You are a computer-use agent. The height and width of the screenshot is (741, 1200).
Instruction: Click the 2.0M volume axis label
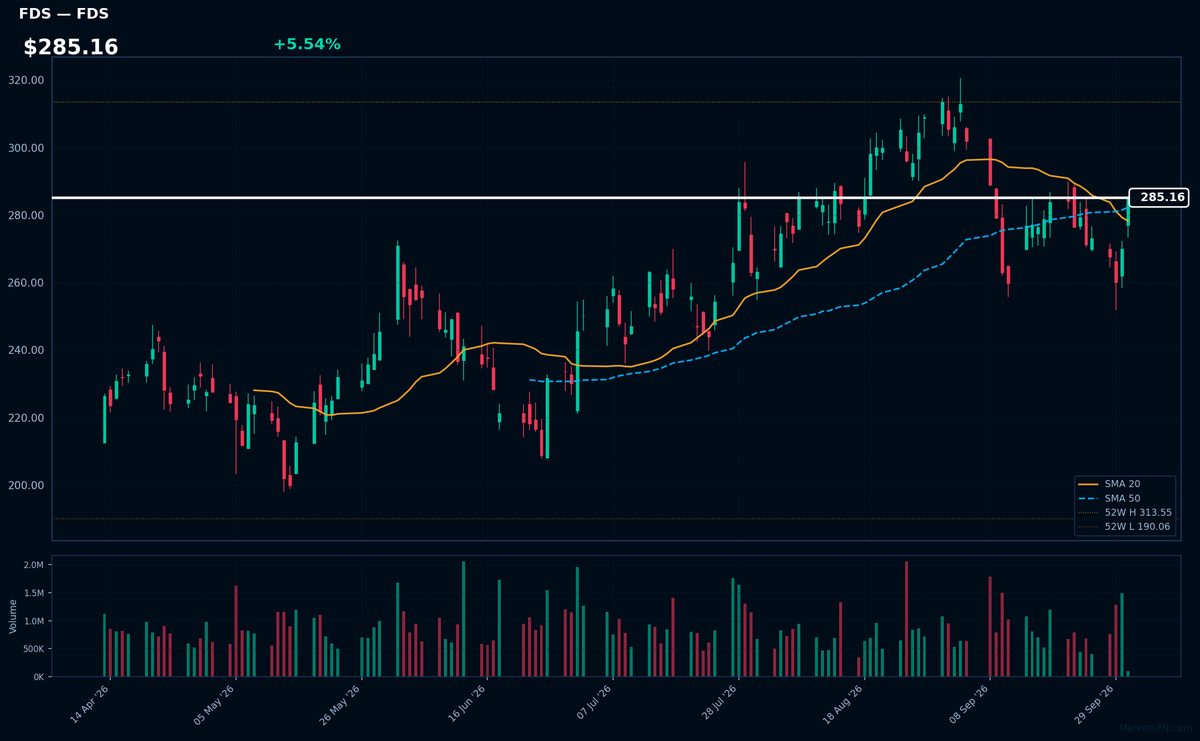pos(33,565)
